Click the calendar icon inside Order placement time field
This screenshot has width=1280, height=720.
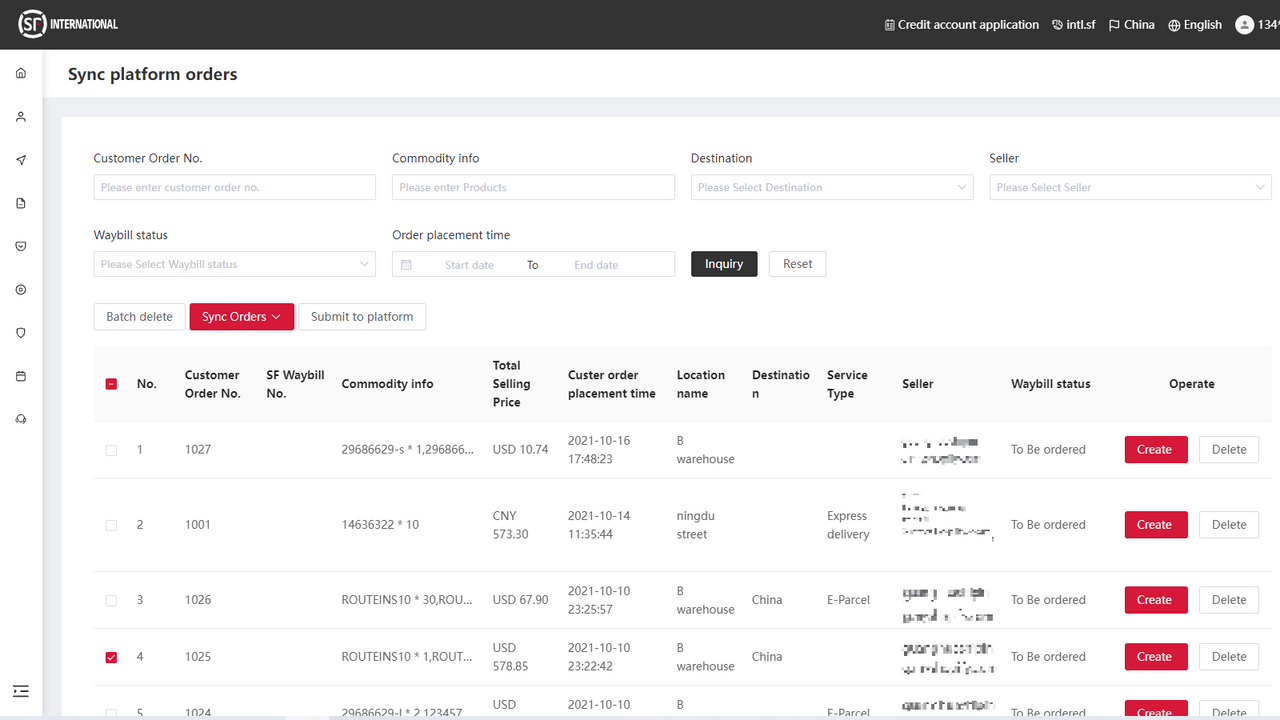(x=406, y=263)
